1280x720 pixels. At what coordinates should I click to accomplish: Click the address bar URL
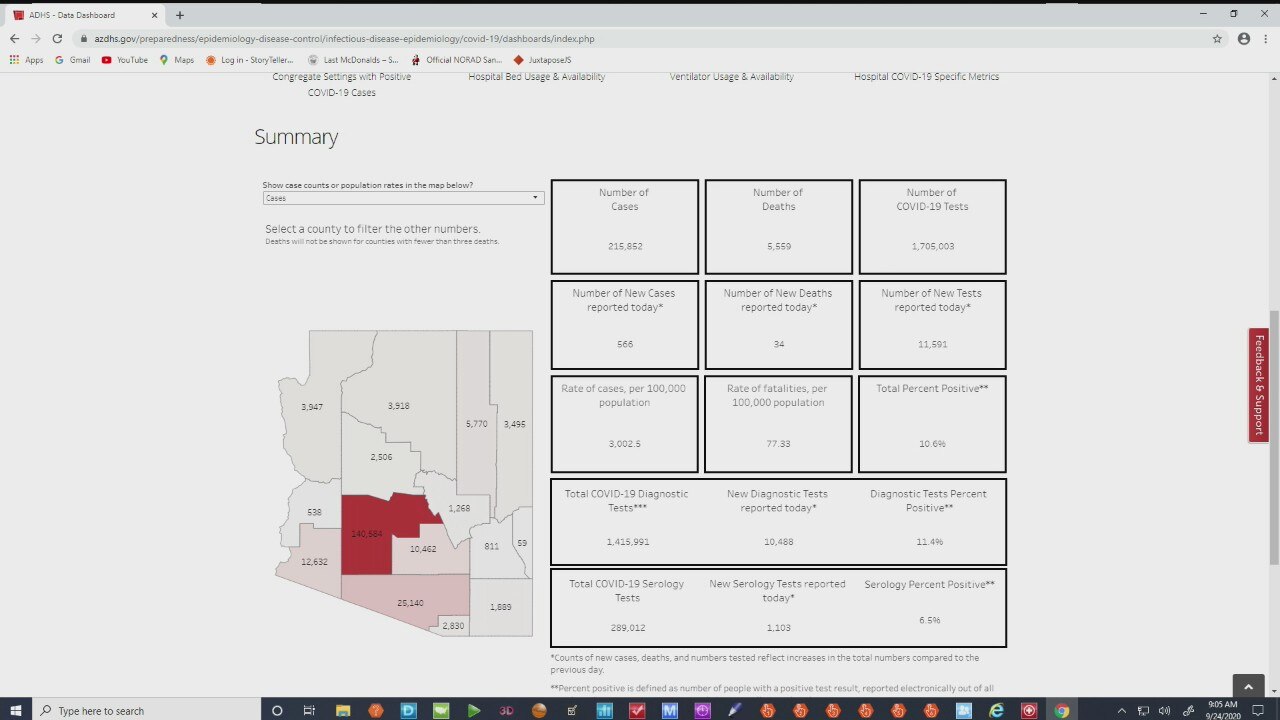pyautogui.click(x=344, y=39)
